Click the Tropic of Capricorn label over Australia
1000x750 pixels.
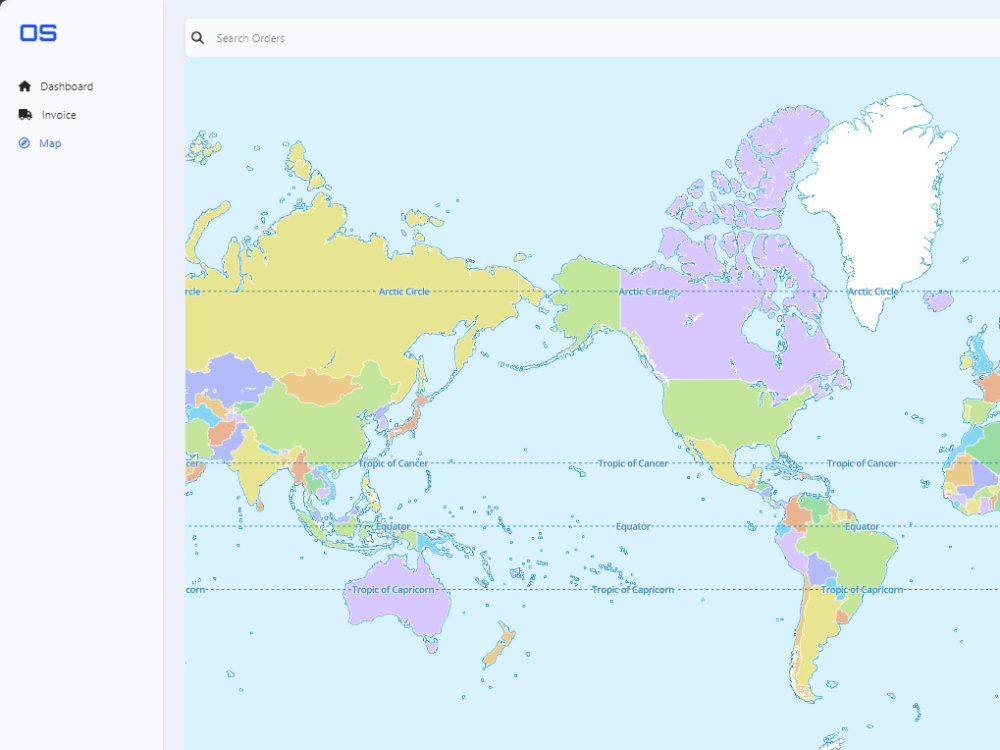pyautogui.click(x=393, y=590)
